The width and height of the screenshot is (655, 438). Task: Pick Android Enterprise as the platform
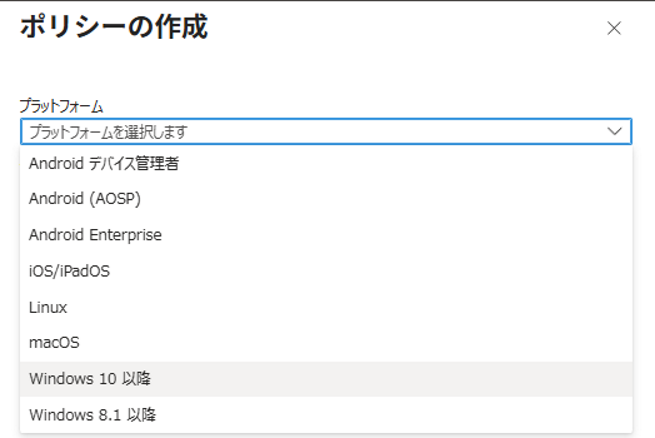coord(95,235)
